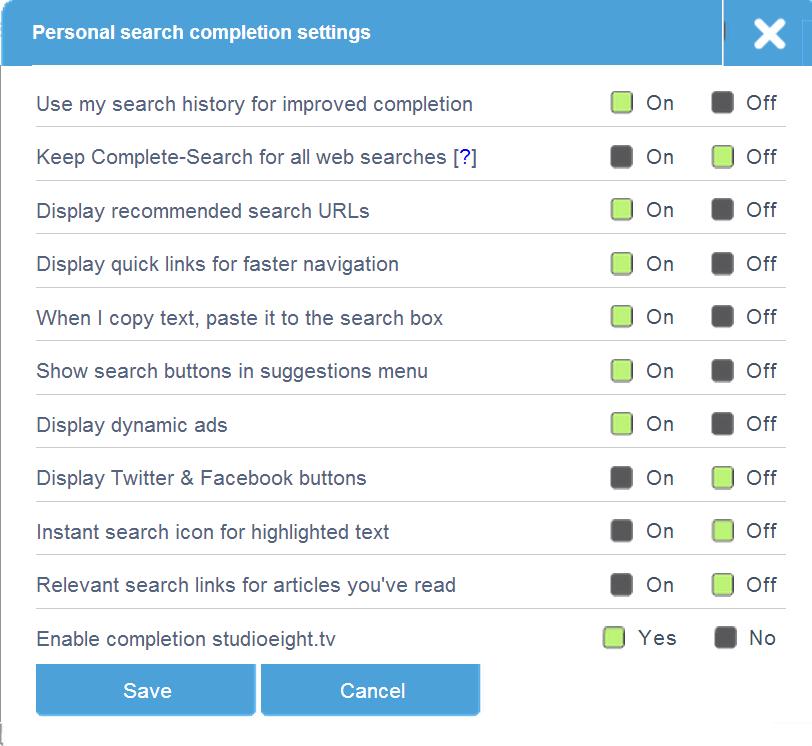
Task: Turn off pasting copied text to search box
Action: click(x=723, y=317)
